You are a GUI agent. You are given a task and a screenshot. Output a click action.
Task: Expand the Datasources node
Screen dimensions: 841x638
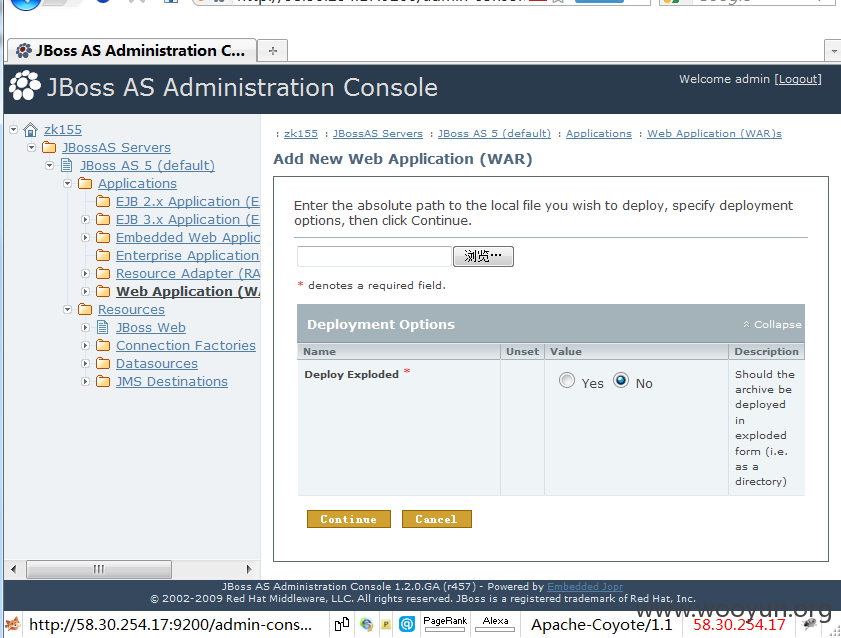85,363
